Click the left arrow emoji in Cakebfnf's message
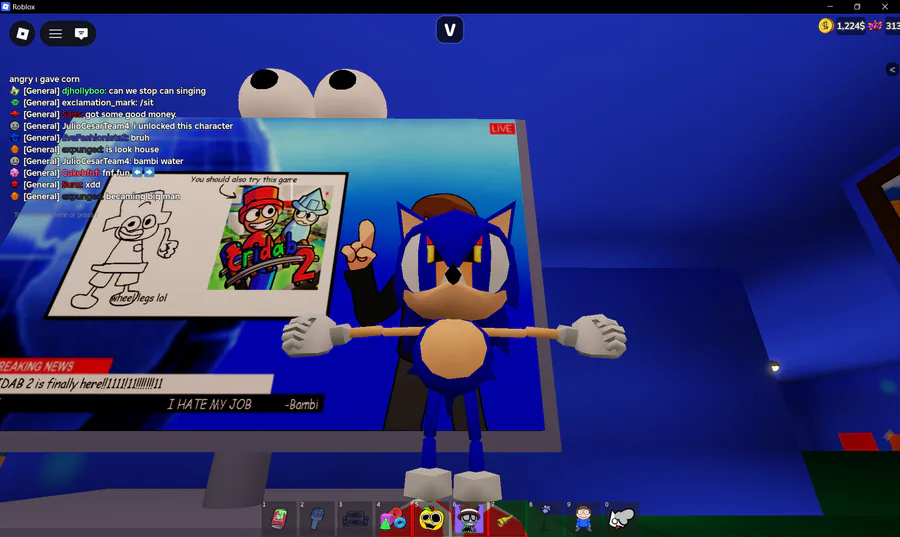 tap(138, 172)
